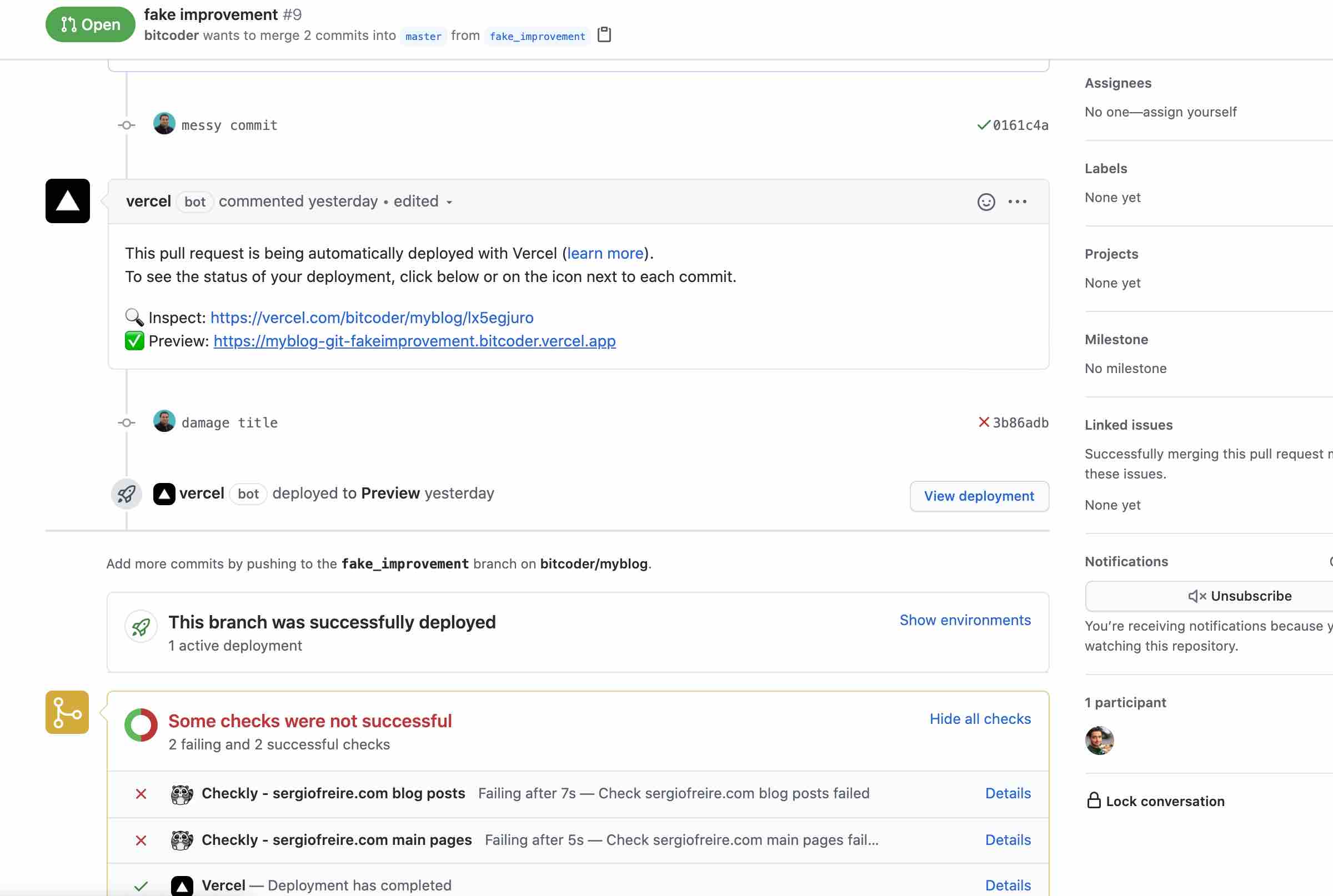The height and width of the screenshot is (896, 1333).
Task: Click Lock conversation
Action: pyautogui.click(x=1155, y=801)
